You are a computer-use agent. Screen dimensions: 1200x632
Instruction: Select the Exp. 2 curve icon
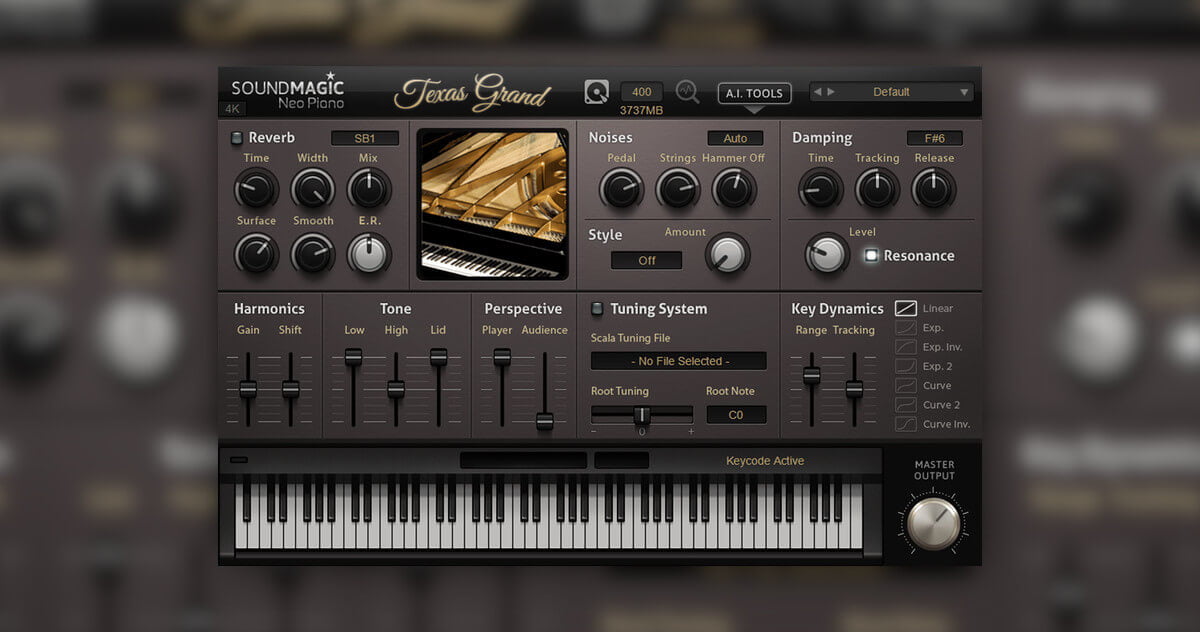(x=906, y=366)
